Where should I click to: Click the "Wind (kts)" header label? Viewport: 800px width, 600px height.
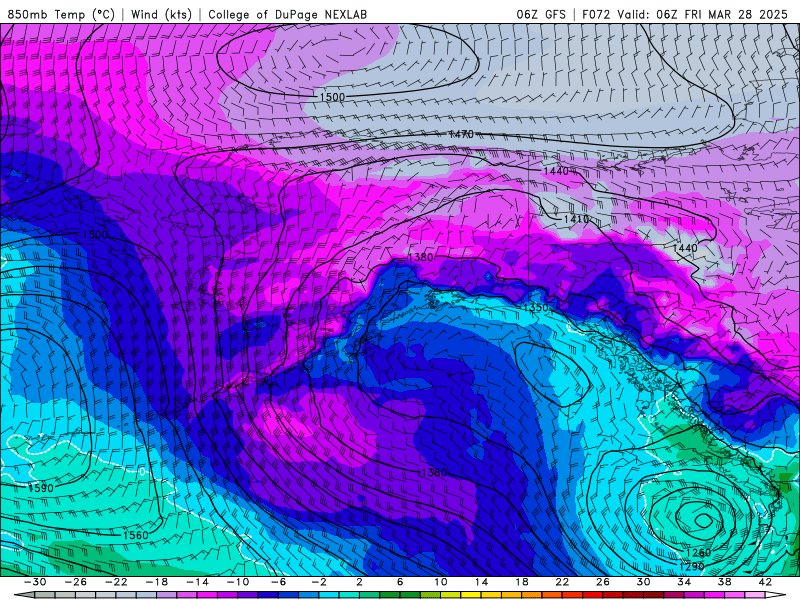(161, 14)
